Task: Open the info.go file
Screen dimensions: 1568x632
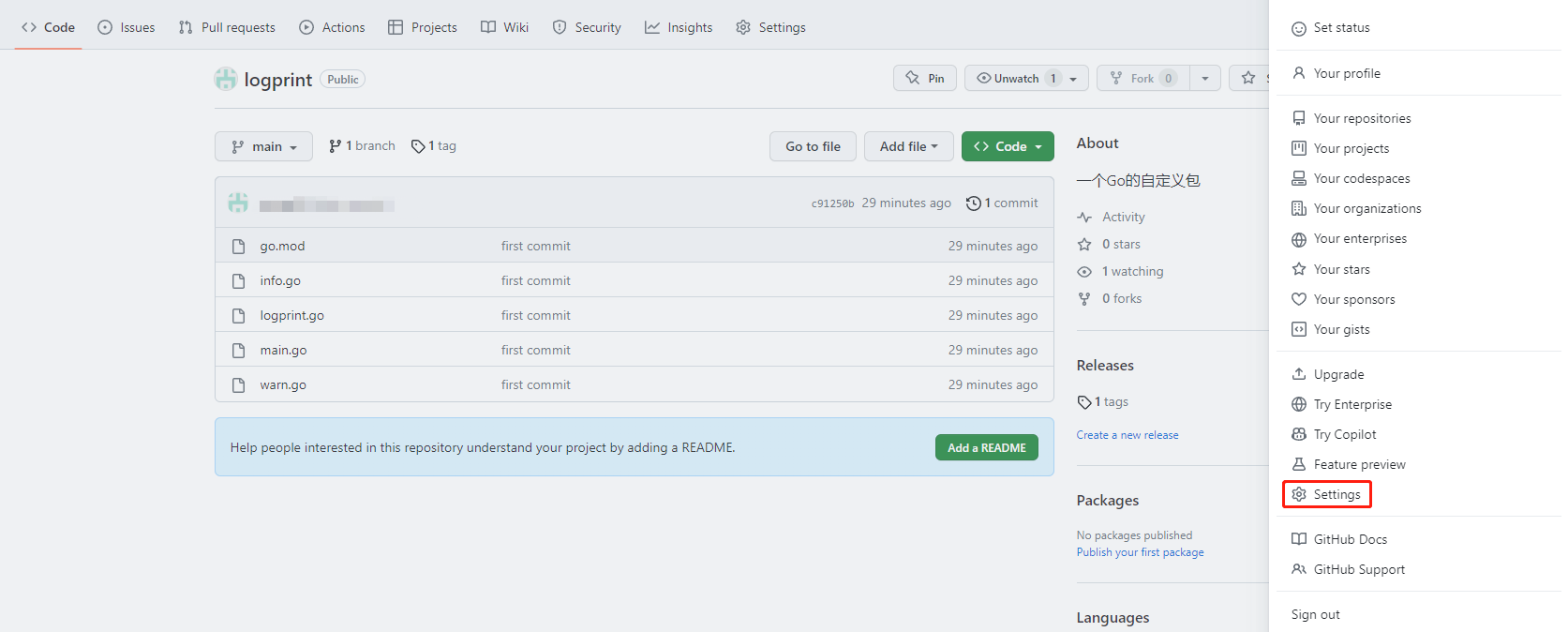Action: (x=280, y=280)
